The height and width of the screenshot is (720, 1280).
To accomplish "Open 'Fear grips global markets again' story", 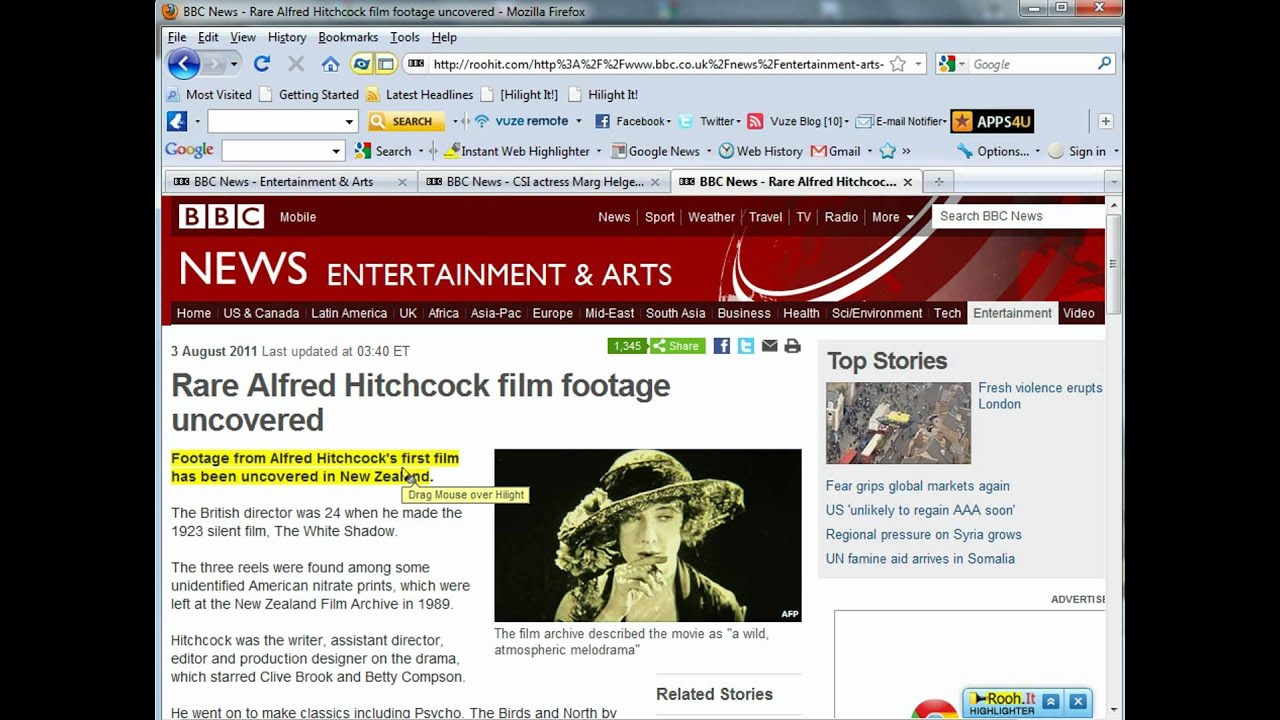I will point(918,486).
